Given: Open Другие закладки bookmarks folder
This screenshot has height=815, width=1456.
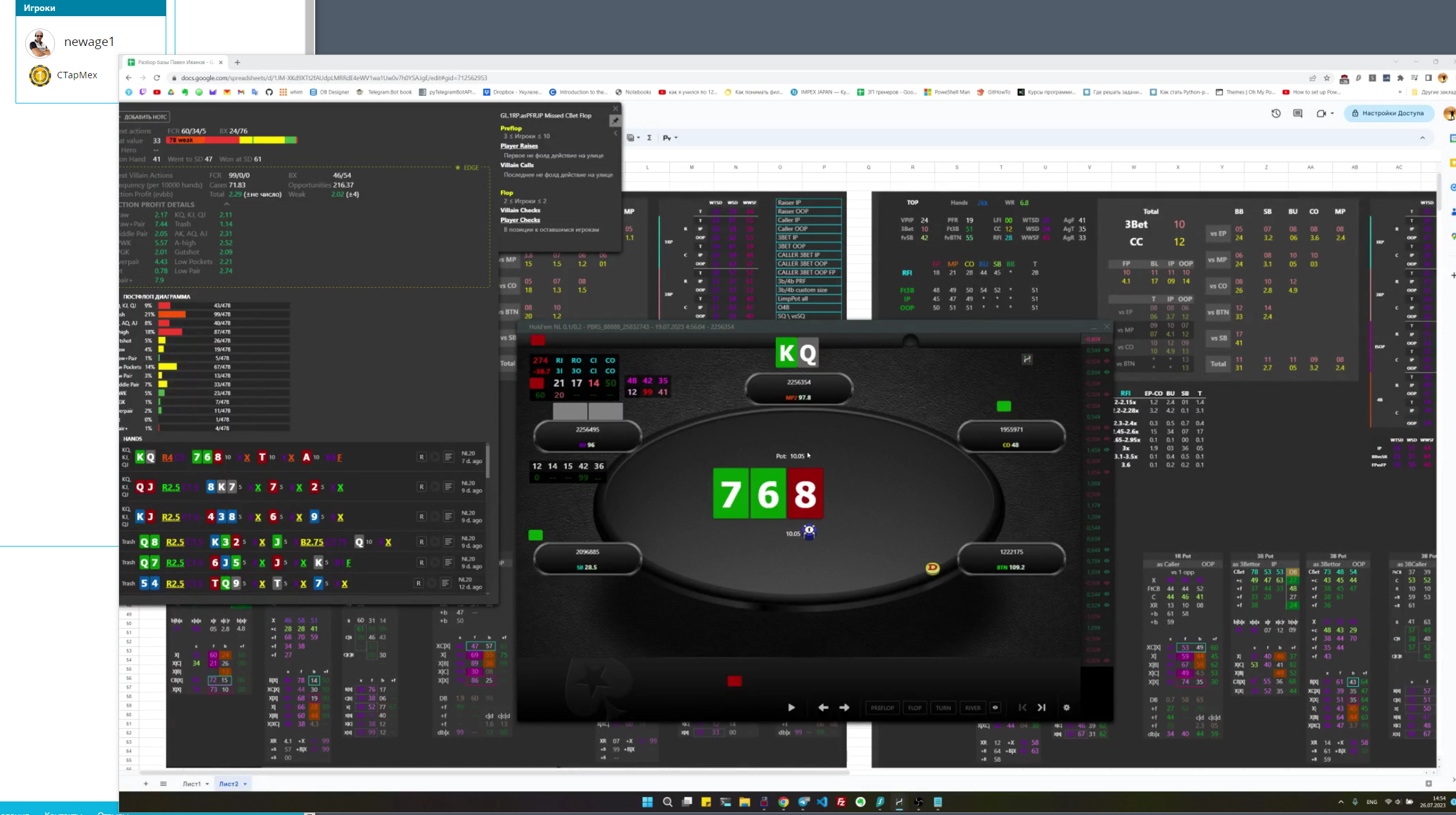Looking at the screenshot, I should [x=1433, y=92].
